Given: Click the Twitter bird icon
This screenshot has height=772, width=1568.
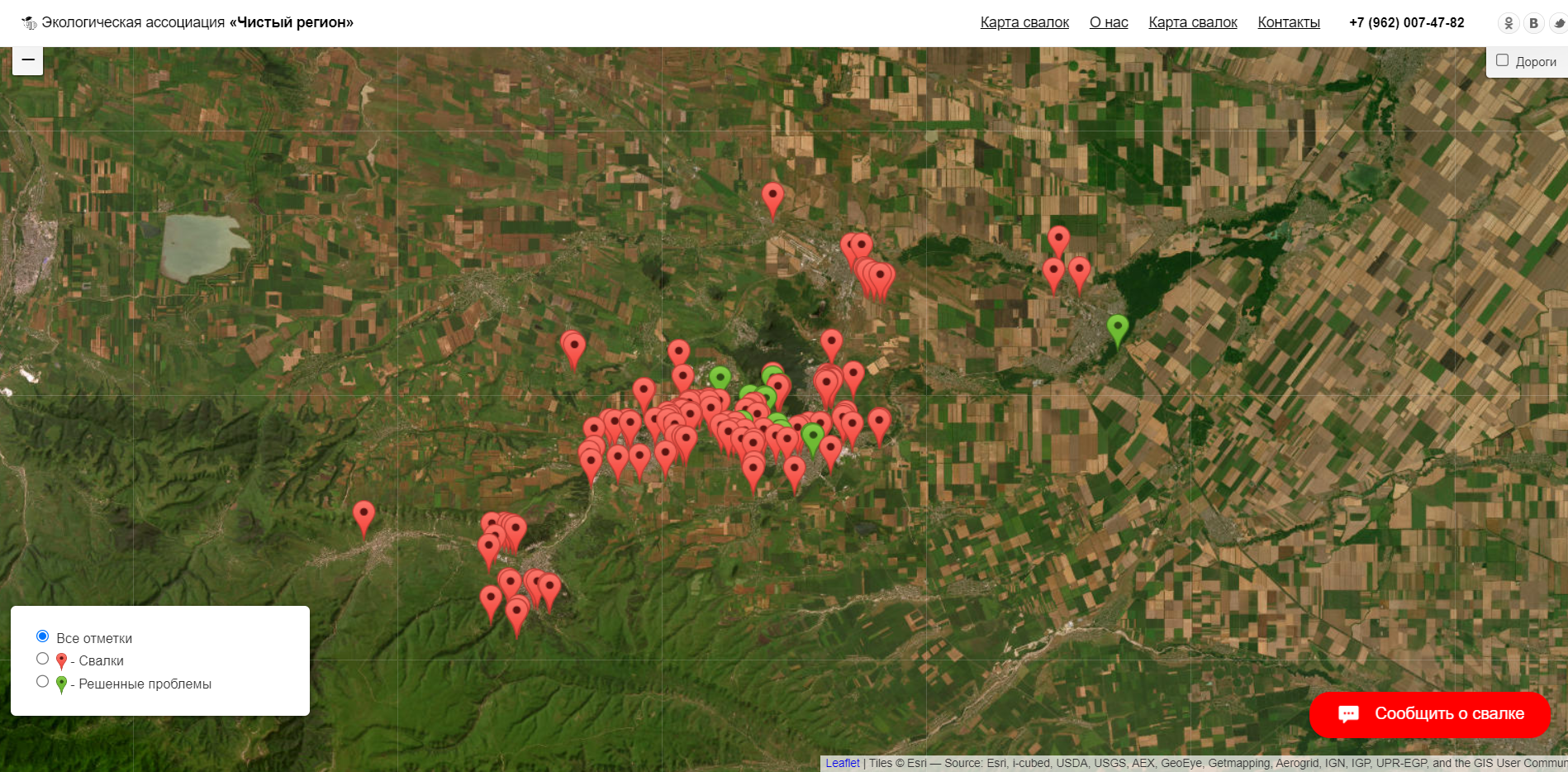Looking at the screenshot, I should (1558, 23).
